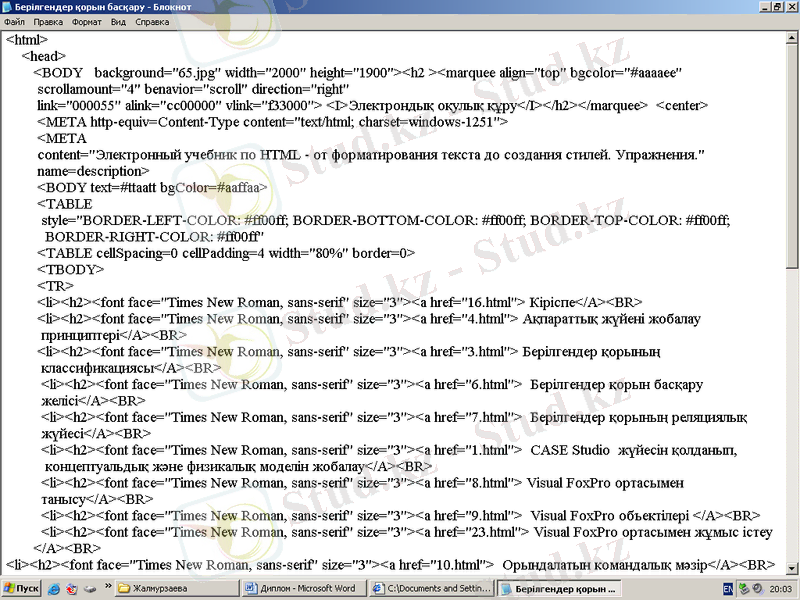Open the Вид menu

coord(118,21)
